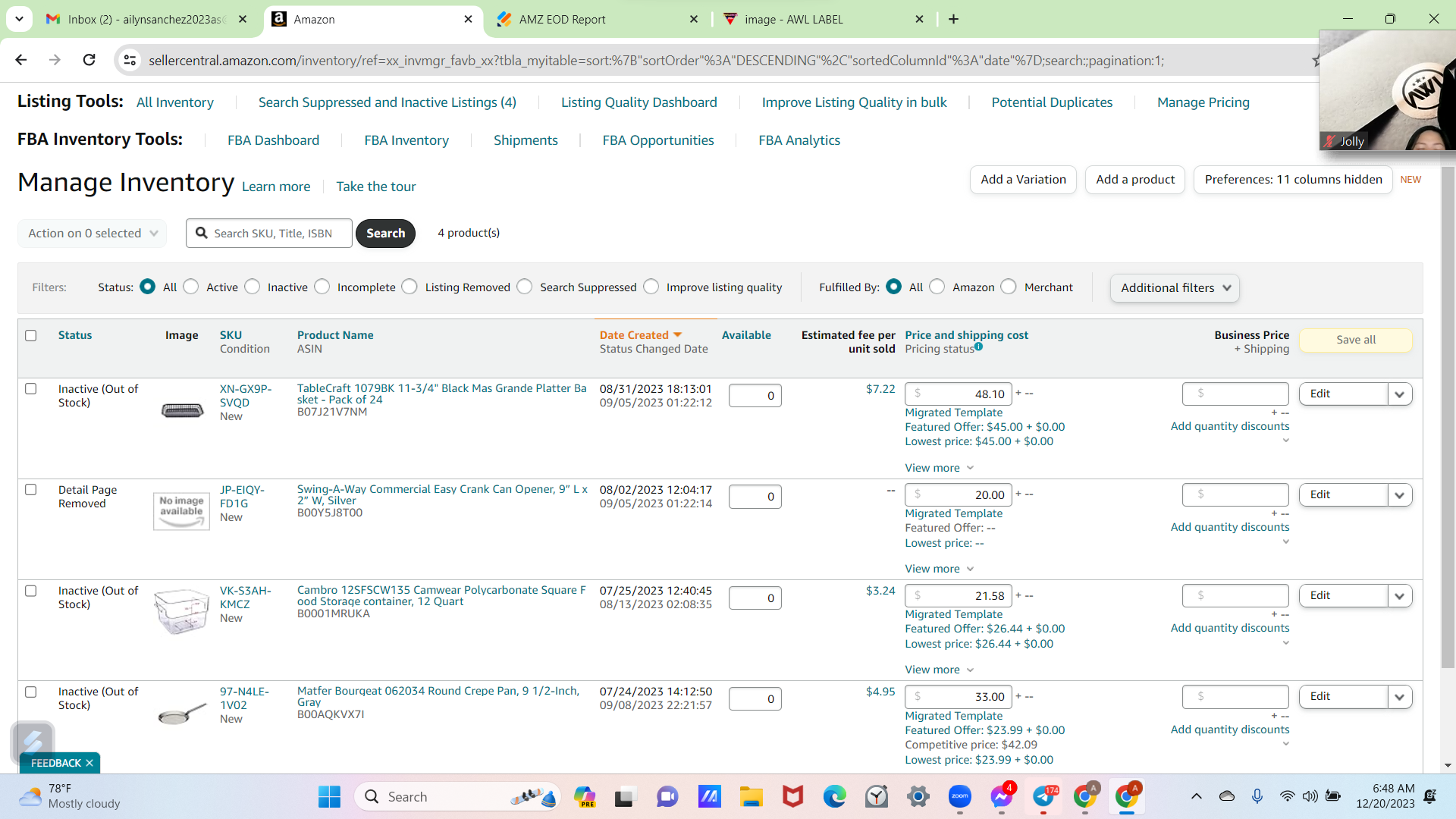Screen dimensions: 1456x819
Task: Open TableCraft 1079BK Platter Basket product link
Action: point(442,394)
